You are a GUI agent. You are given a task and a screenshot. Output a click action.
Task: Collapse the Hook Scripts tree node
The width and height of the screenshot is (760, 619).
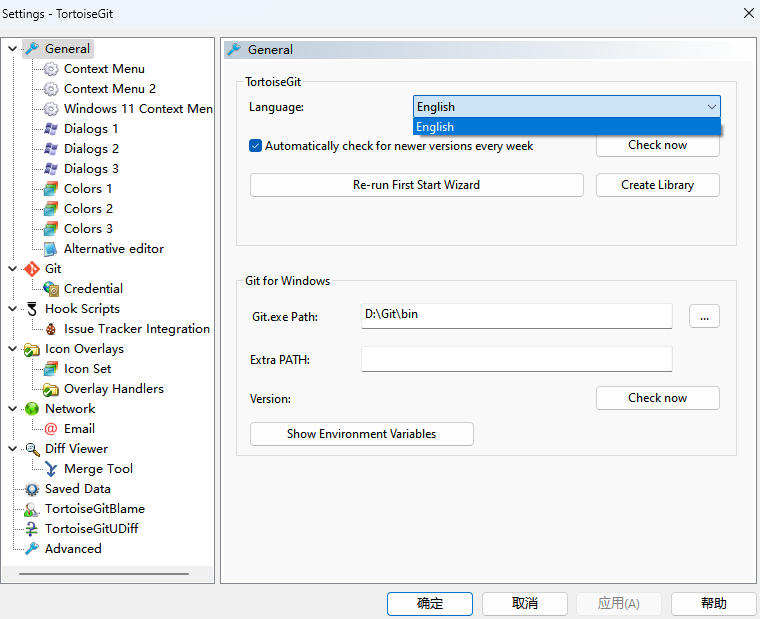[13, 309]
